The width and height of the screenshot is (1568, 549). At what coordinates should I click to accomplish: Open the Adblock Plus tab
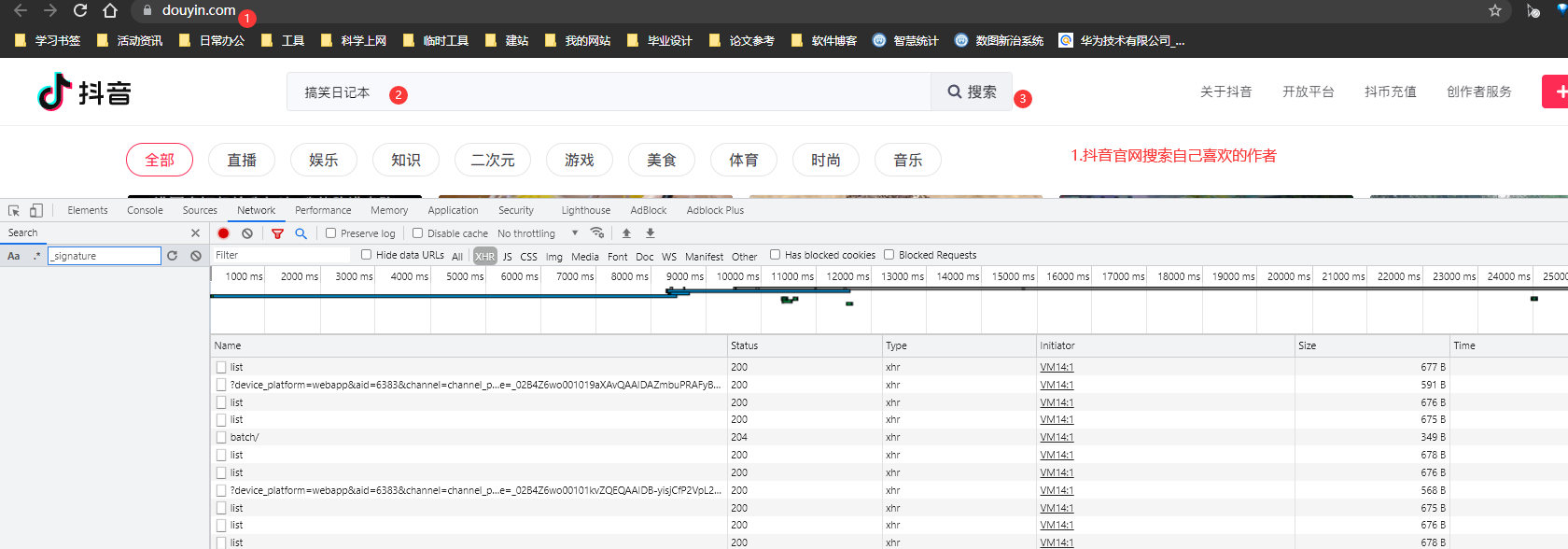pos(715,210)
